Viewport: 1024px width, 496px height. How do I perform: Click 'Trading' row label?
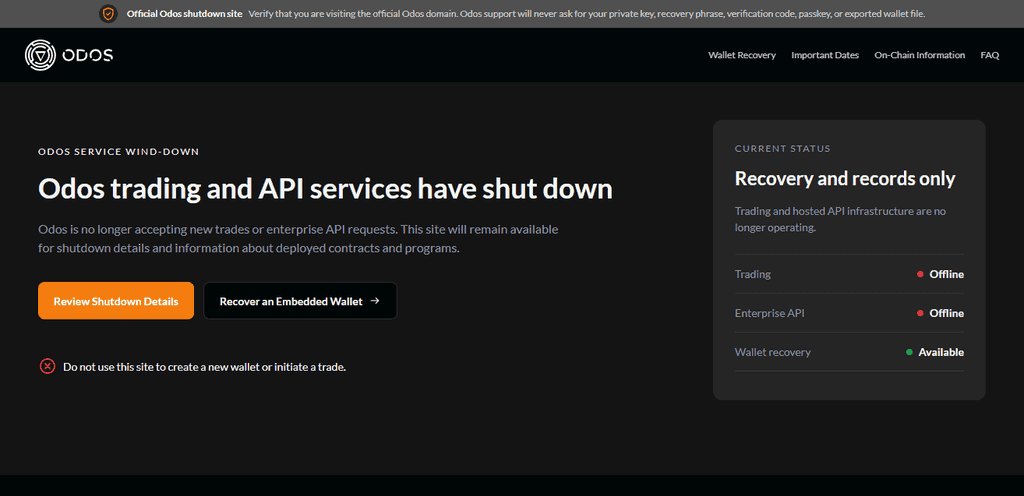click(752, 274)
